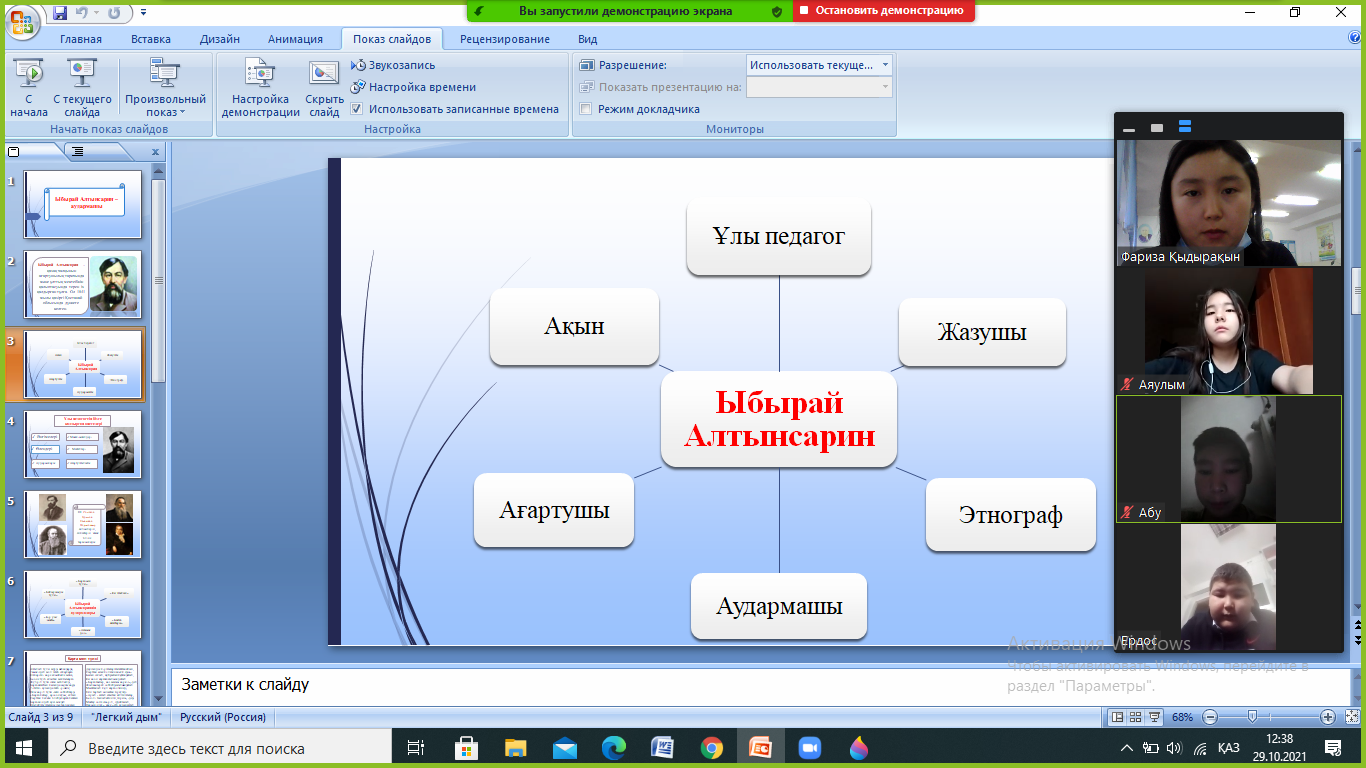Click 'Остановить демонстрацию' button

pyautogui.click(x=883, y=11)
